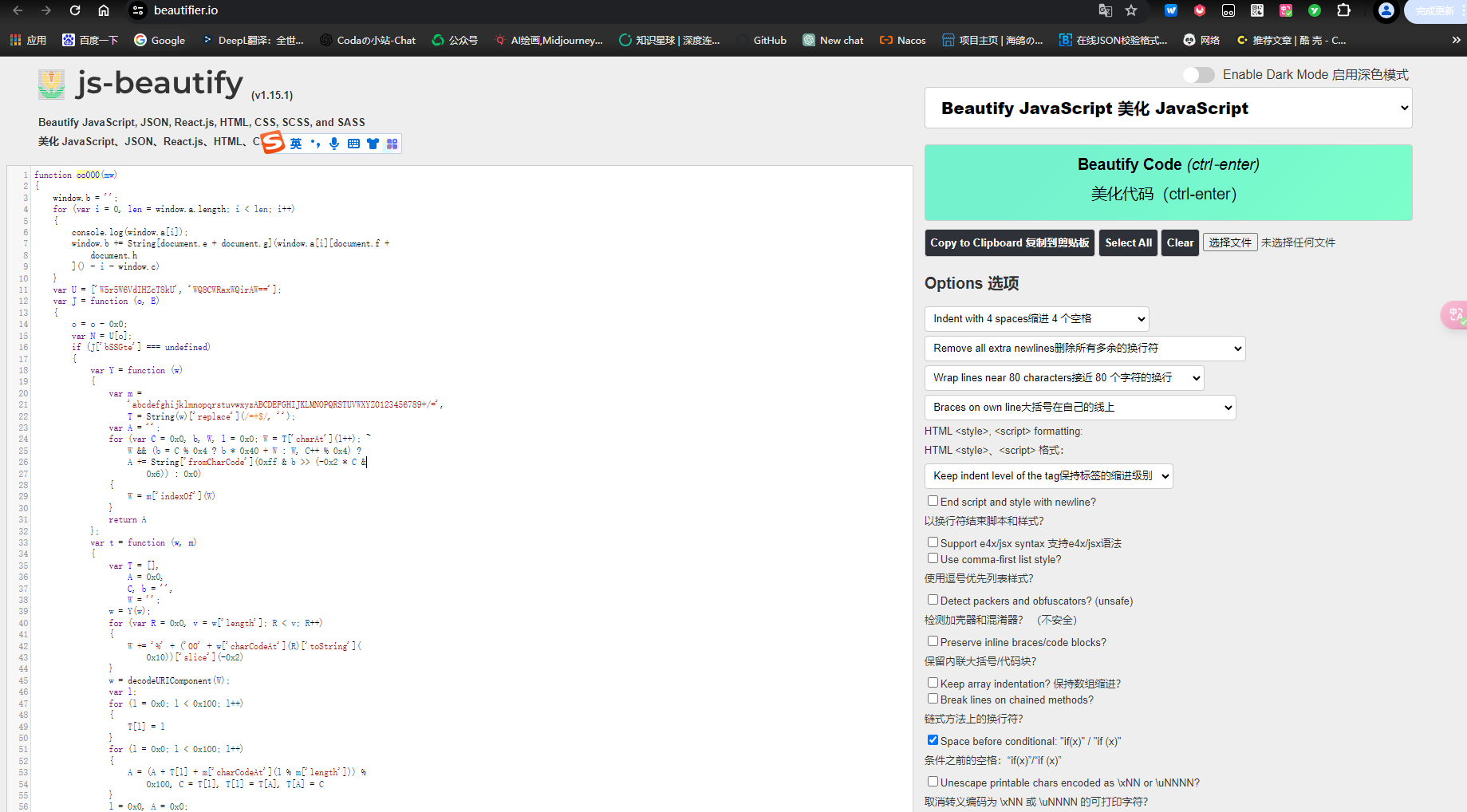Image resolution: width=1467 pixels, height=812 pixels.
Task: Enable Support e4x/jsx syntax checkbox
Action: 933,542
